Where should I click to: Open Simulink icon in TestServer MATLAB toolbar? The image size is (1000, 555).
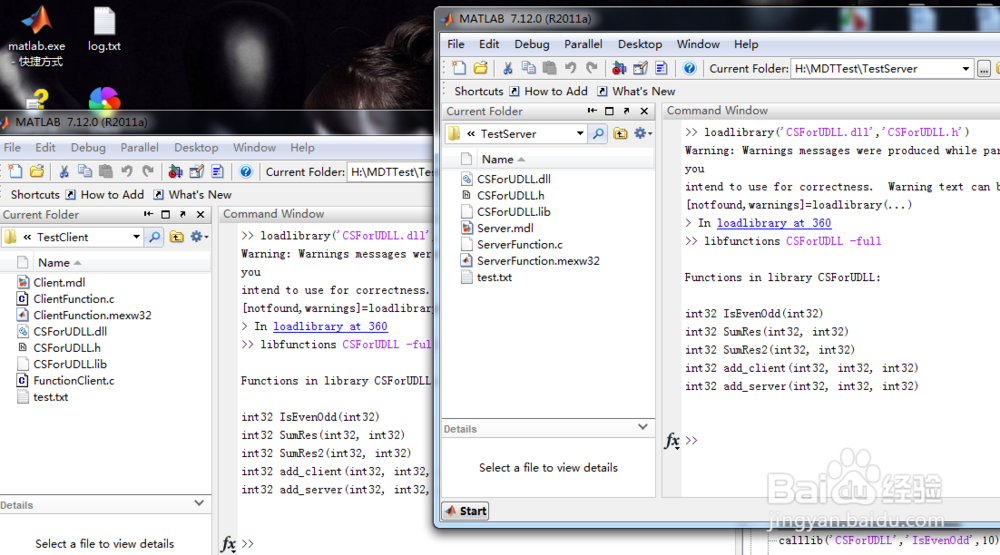click(619, 68)
